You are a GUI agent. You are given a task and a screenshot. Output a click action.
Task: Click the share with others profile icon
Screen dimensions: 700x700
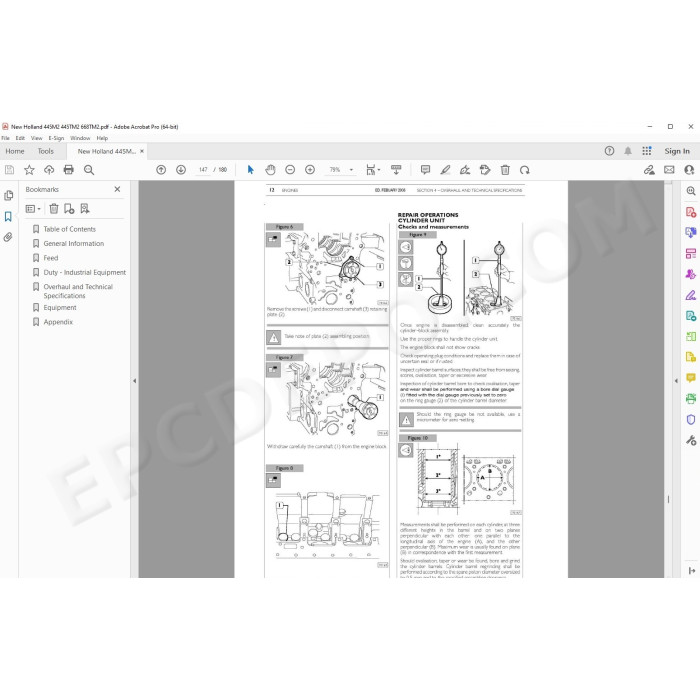click(689, 170)
